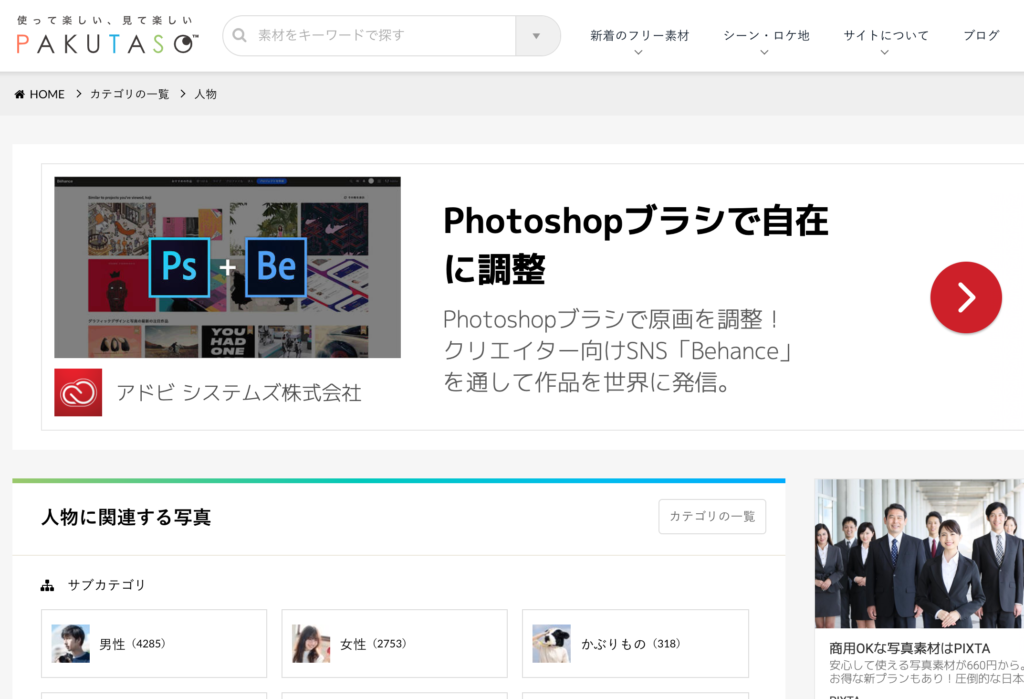This screenshot has width=1024, height=699.
Task: Click the 女性 category thumbnail icon
Action: [311, 644]
